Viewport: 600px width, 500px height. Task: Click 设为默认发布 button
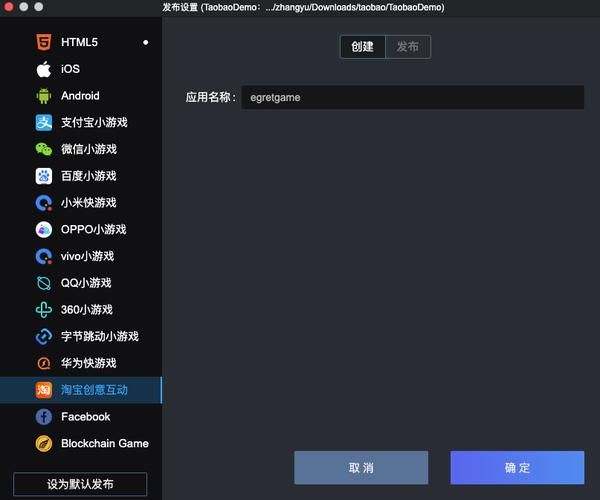coord(80,484)
